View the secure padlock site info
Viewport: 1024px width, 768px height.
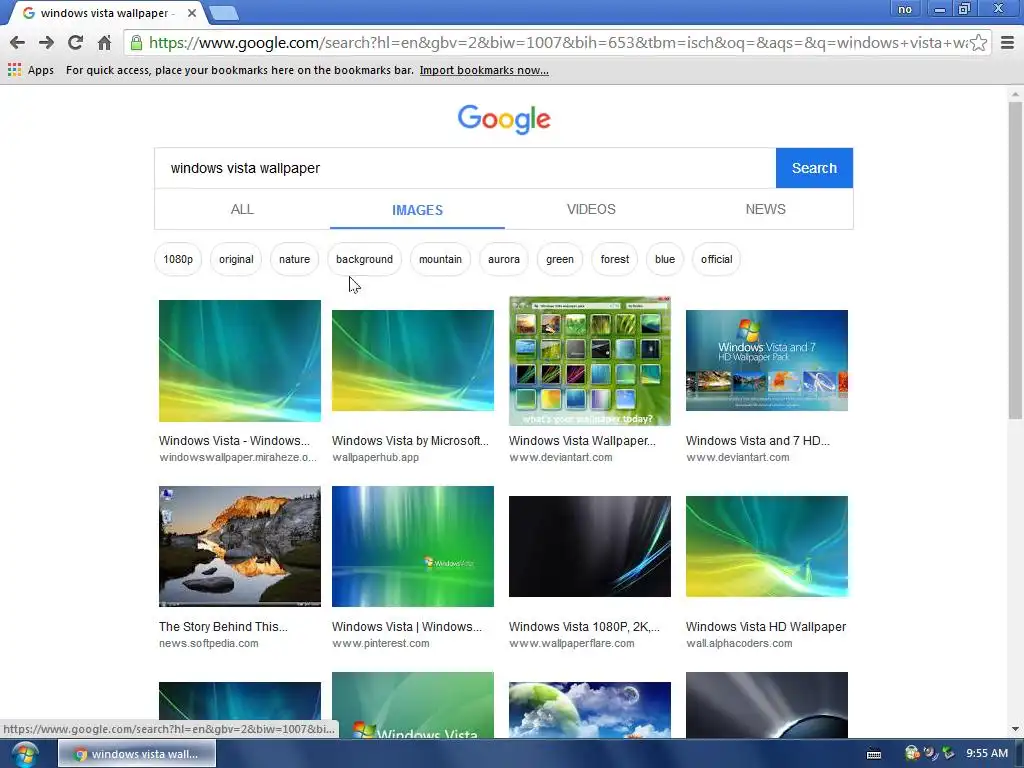click(136, 43)
